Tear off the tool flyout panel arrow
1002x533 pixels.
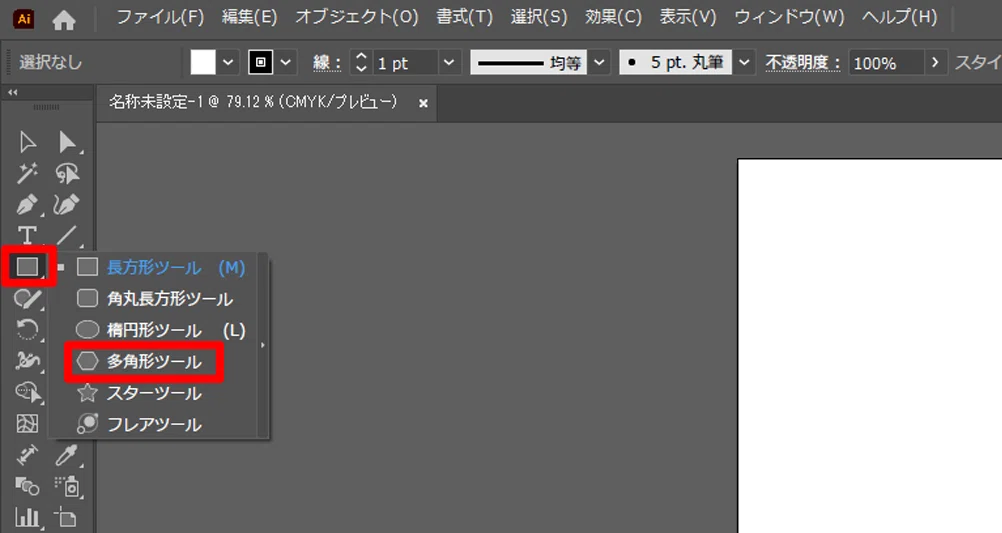point(263,345)
